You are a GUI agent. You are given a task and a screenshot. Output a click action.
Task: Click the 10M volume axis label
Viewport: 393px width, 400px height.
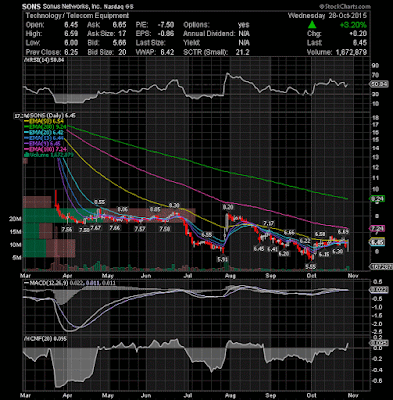pyautogui.click(x=15, y=245)
